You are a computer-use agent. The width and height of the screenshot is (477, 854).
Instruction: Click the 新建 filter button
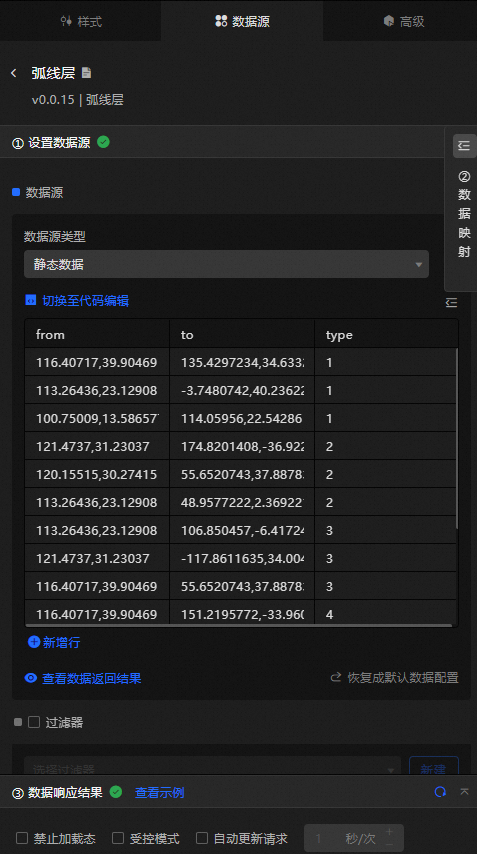433,768
